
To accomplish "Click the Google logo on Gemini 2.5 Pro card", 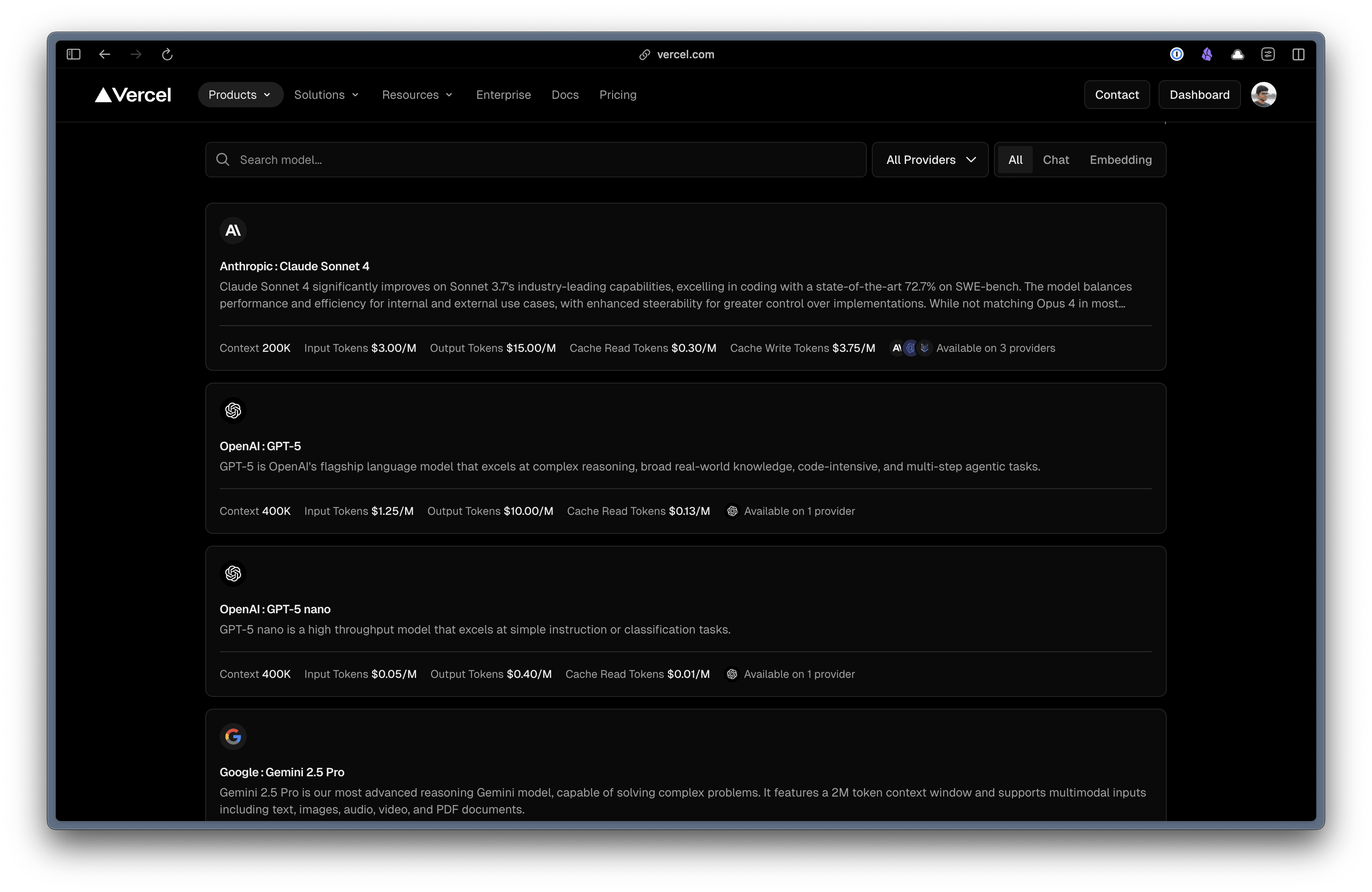I will pos(233,737).
